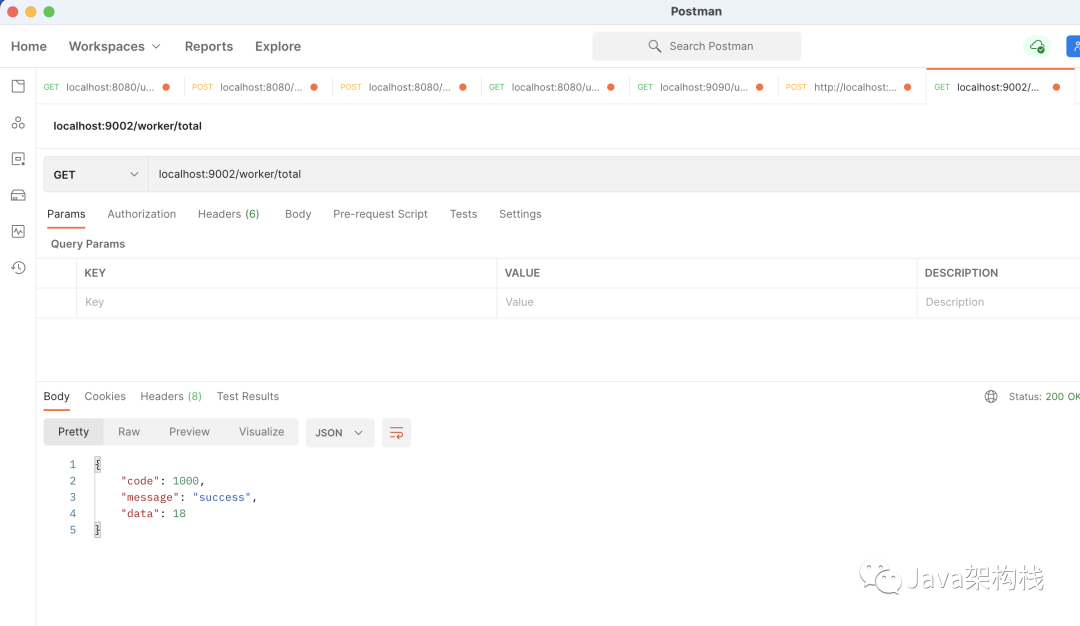Click the network globe icon near Status
This screenshot has width=1080, height=626.
coord(991,397)
